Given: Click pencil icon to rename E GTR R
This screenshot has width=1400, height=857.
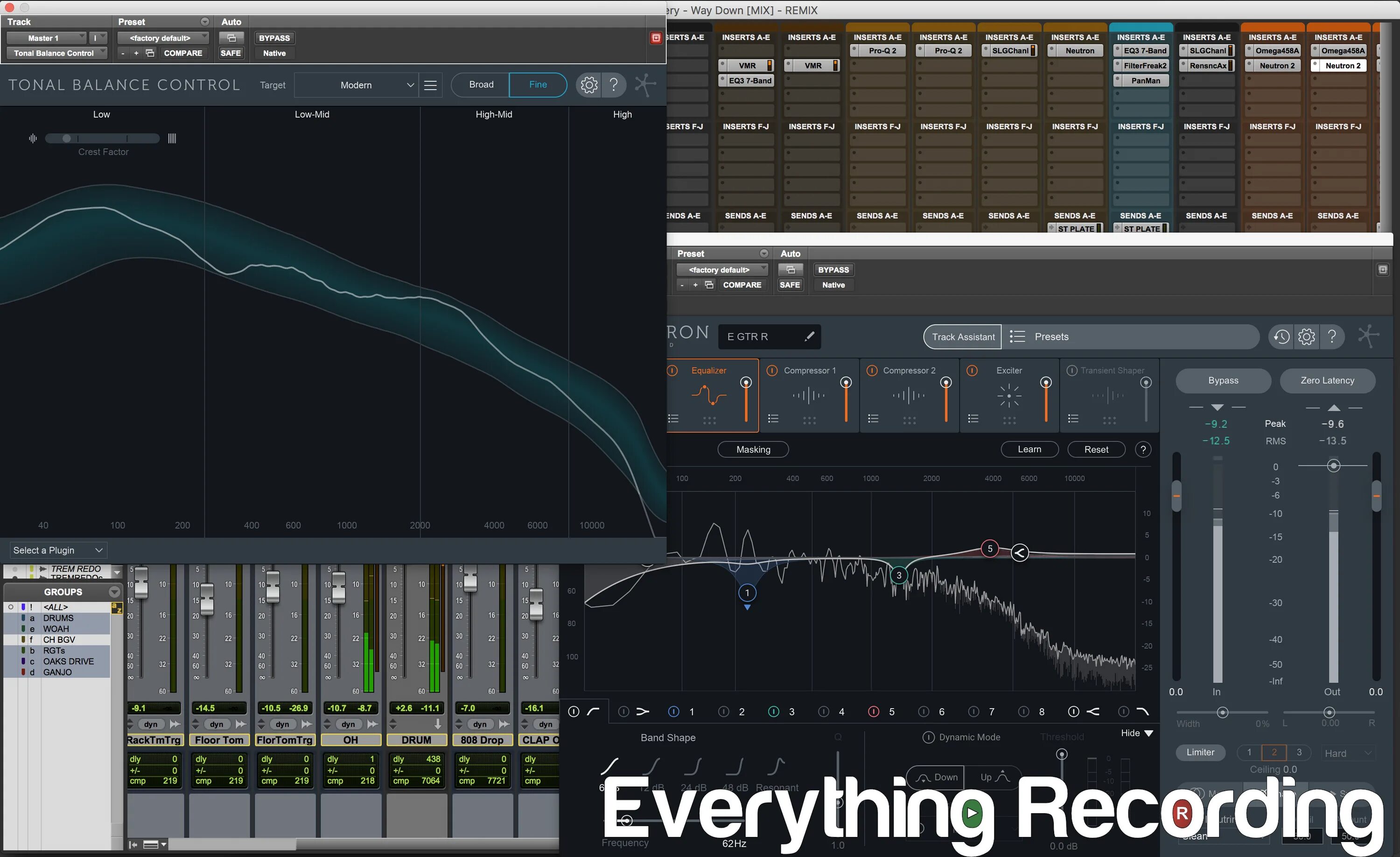Looking at the screenshot, I should pos(809,337).
